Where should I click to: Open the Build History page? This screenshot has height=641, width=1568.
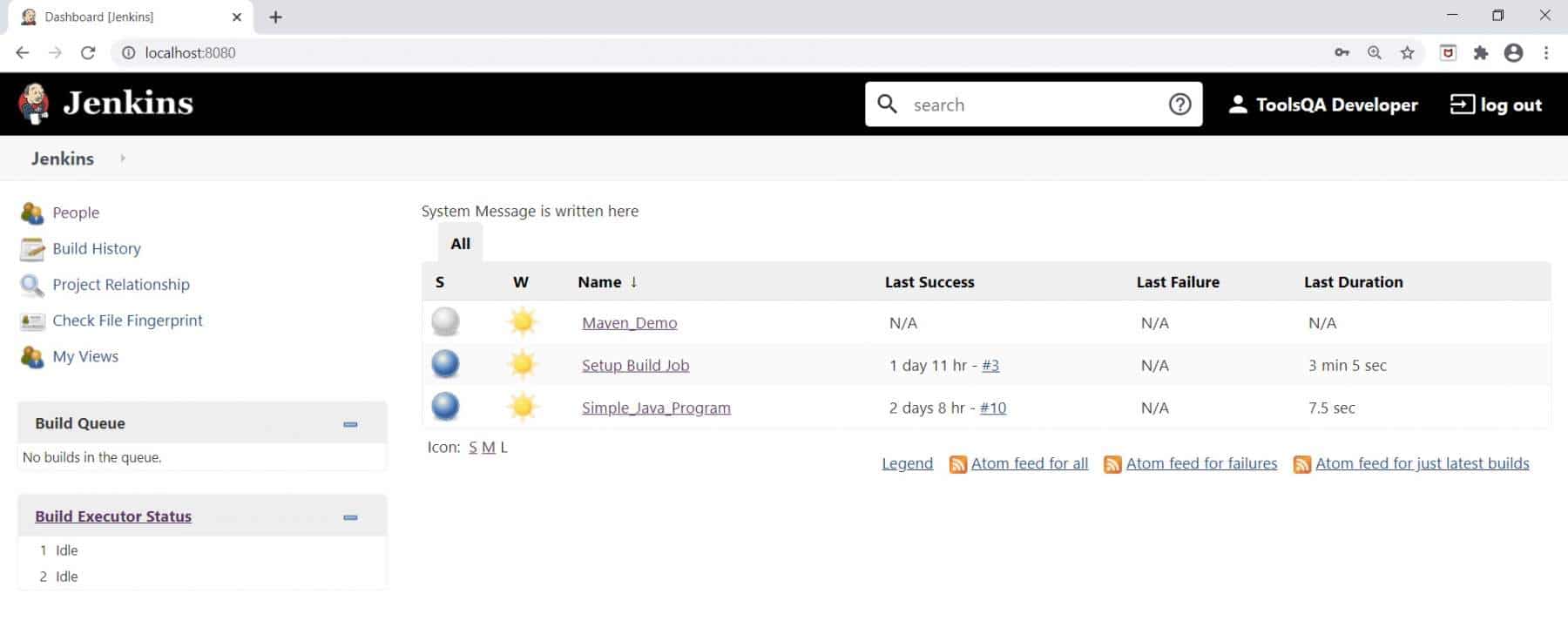click(x=97, y=249)
